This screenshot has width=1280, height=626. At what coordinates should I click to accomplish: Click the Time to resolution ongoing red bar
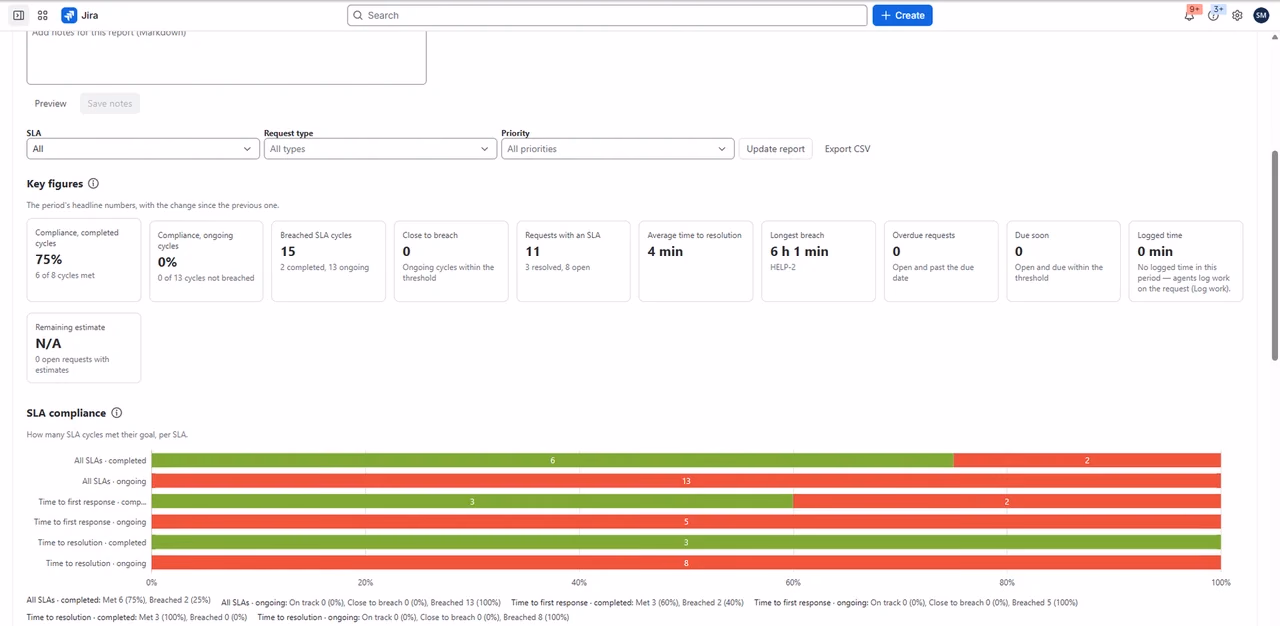686,563
